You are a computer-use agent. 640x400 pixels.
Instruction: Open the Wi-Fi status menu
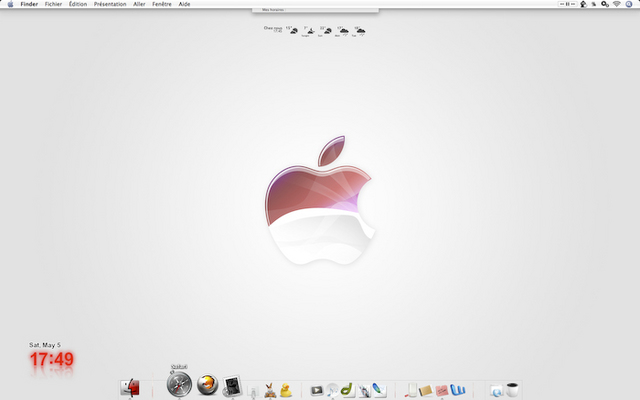(x=617, y=4)
